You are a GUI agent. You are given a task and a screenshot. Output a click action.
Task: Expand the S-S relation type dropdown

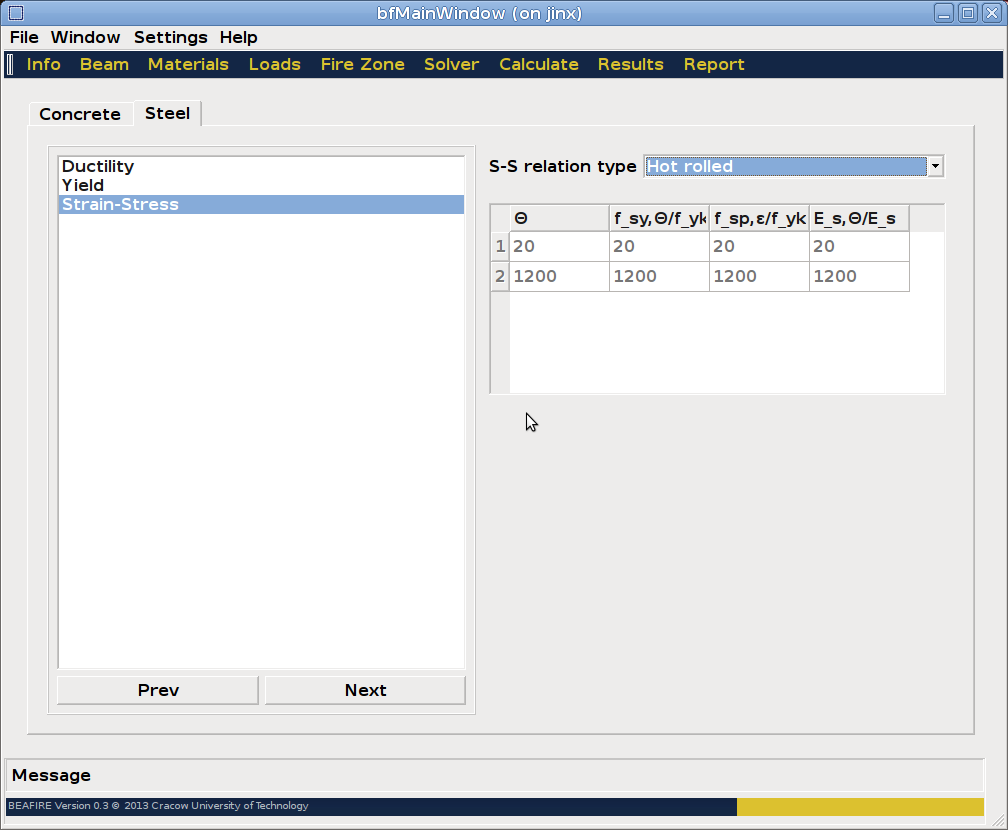935,167
